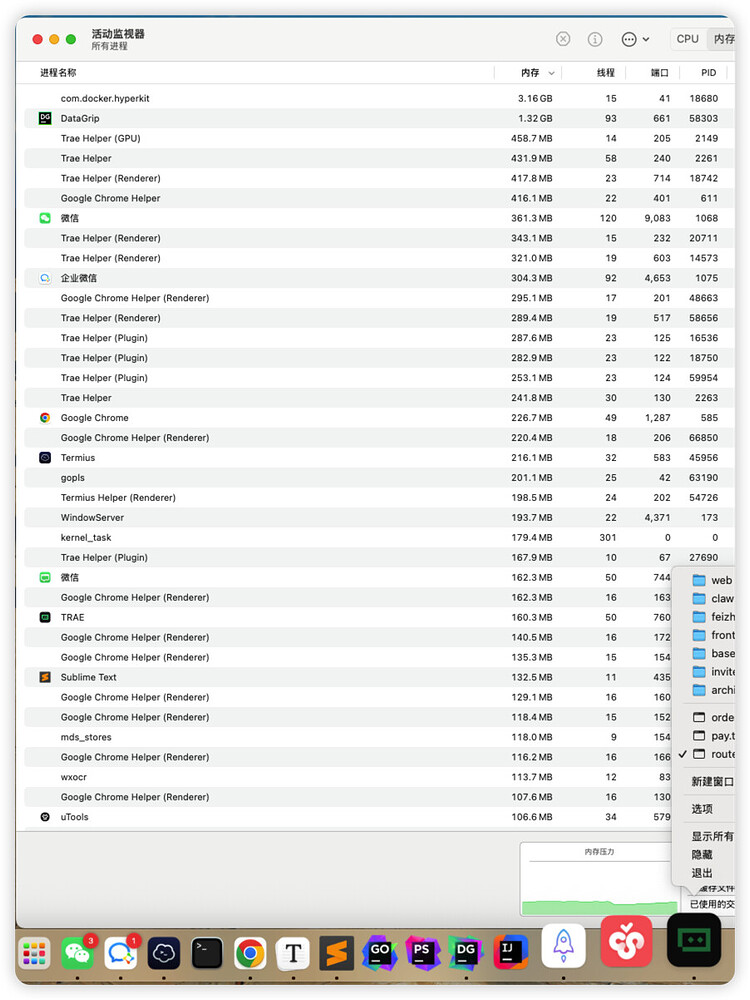Open the base folder in dock menu
750x1000 pixels.
[712, 654]
